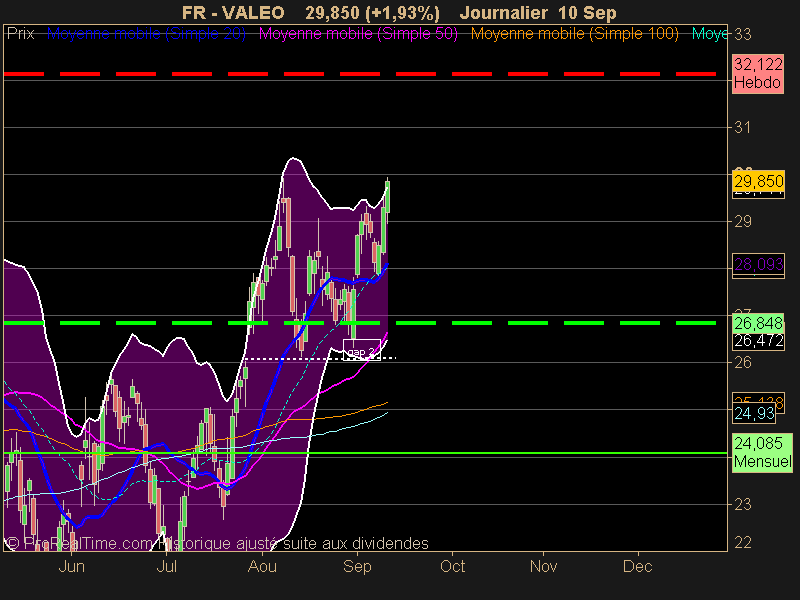Click the white "26,472" price label

(x=759, y=340)
